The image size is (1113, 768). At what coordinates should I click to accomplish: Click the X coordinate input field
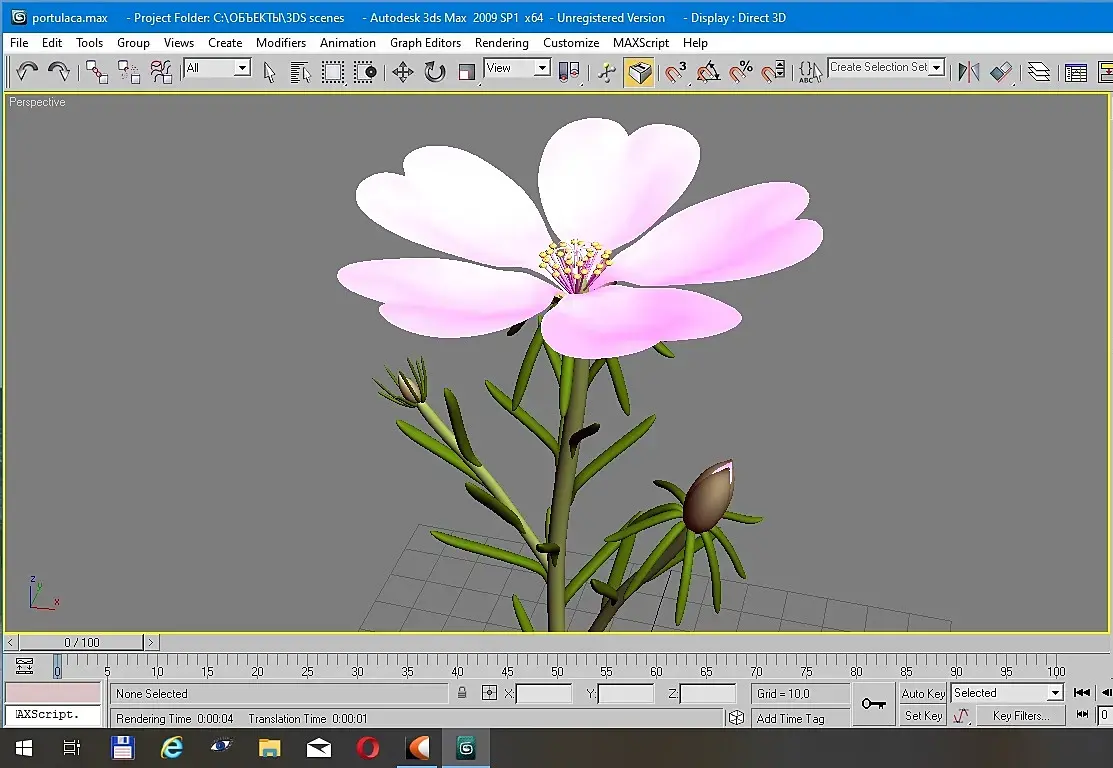point(544,693)
